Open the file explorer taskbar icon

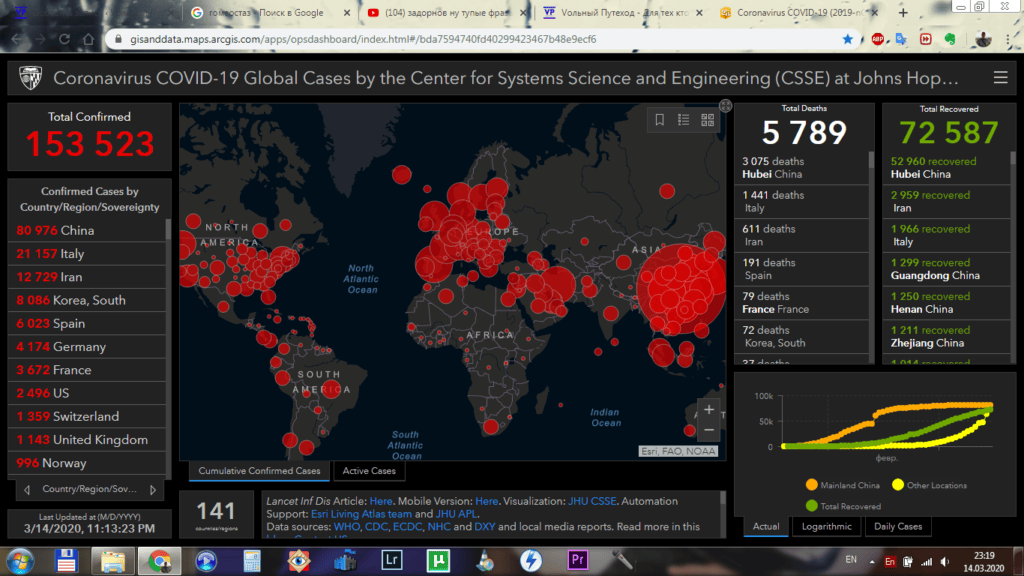[x=112, y=560]
